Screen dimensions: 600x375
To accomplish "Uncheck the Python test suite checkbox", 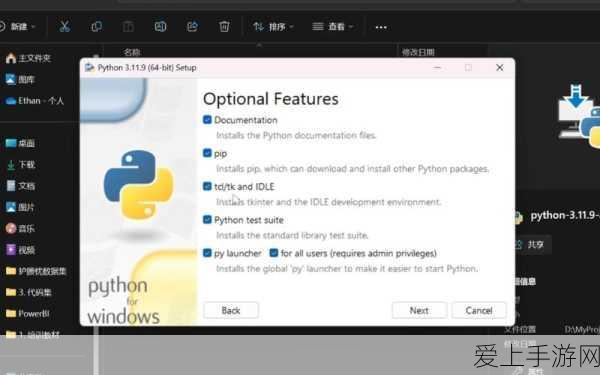I will coord(207,220).
